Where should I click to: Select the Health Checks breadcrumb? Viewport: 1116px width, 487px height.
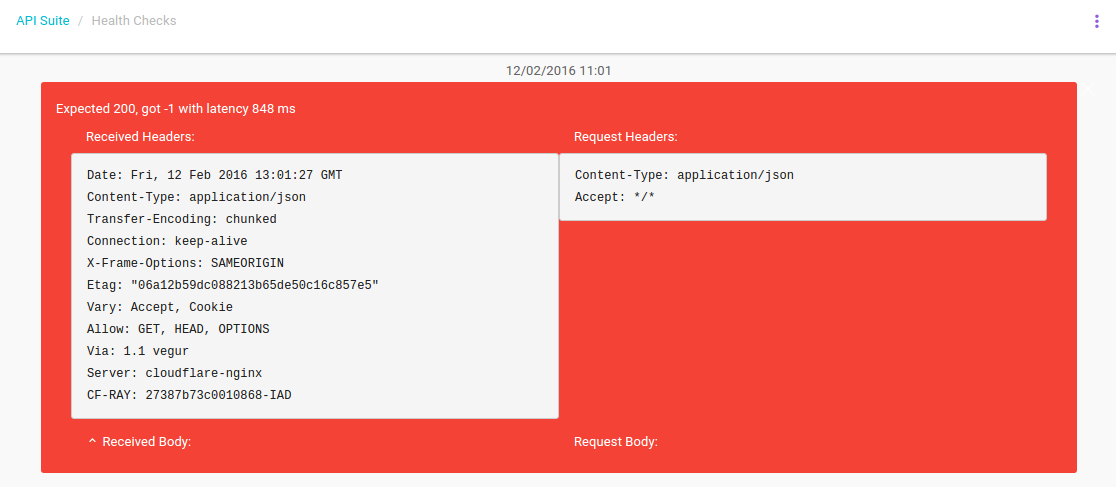pyautogui.click(x=134, y=21)
